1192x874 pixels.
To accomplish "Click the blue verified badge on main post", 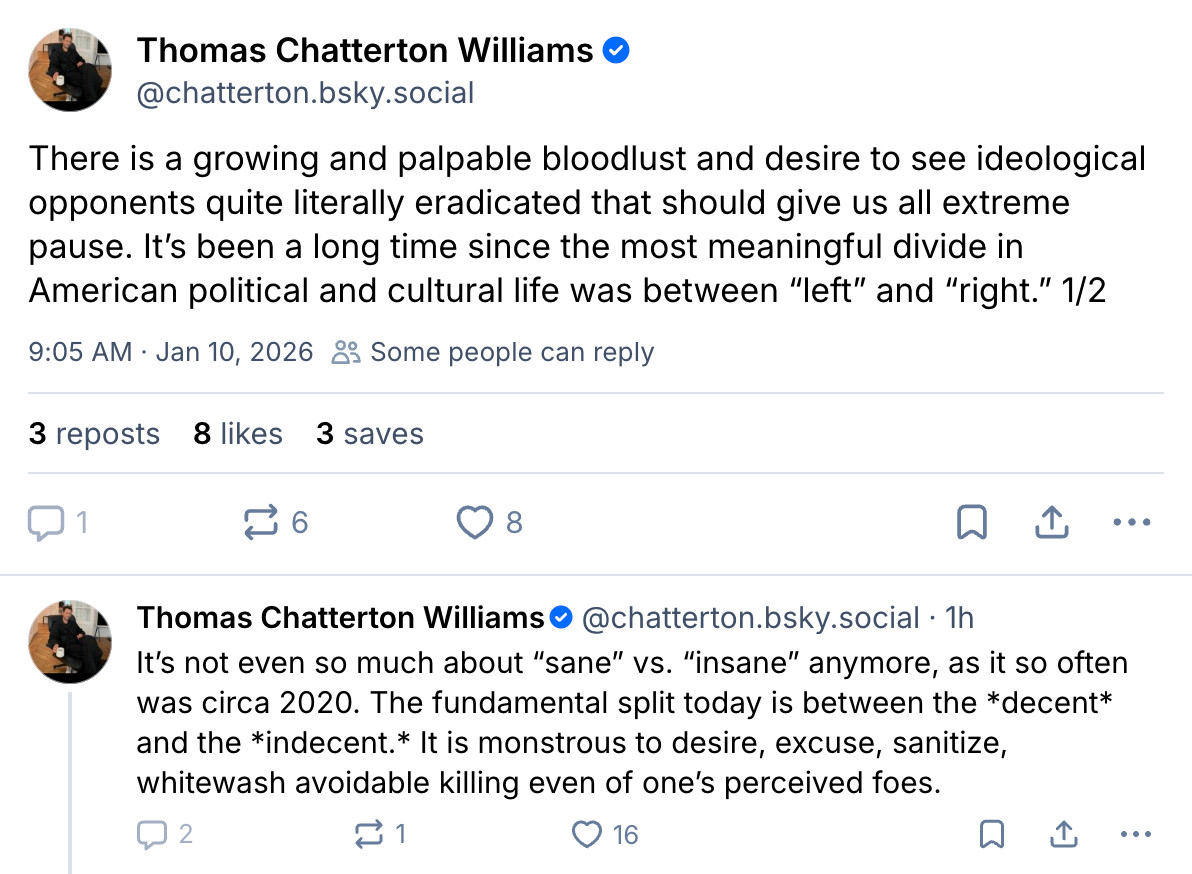I will [616, 50].
